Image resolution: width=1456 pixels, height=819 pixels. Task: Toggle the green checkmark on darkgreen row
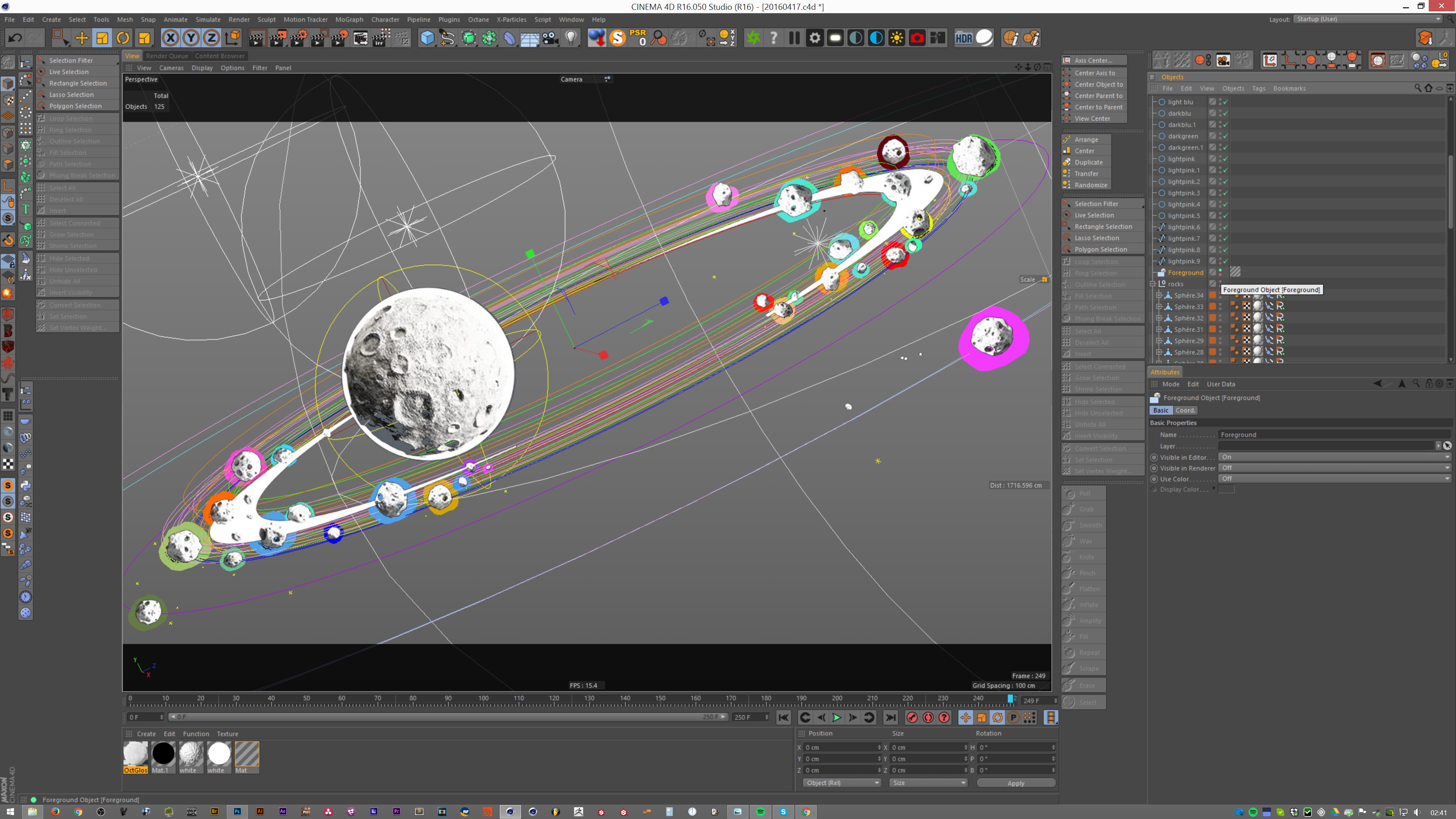pyautogui.click(x=1225, y=136)
